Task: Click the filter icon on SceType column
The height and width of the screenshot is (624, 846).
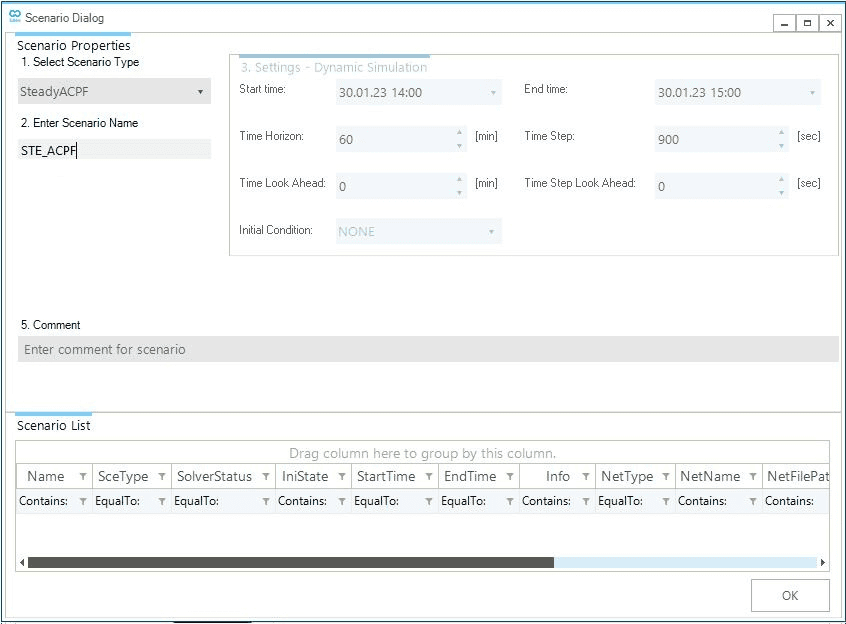Action: coord(162,477)
